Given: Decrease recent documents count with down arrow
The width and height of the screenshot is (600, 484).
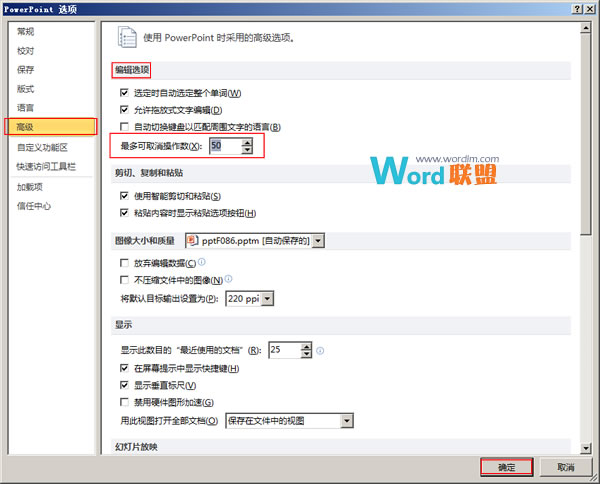Looking at the screenshot, I should pos(307,354).
